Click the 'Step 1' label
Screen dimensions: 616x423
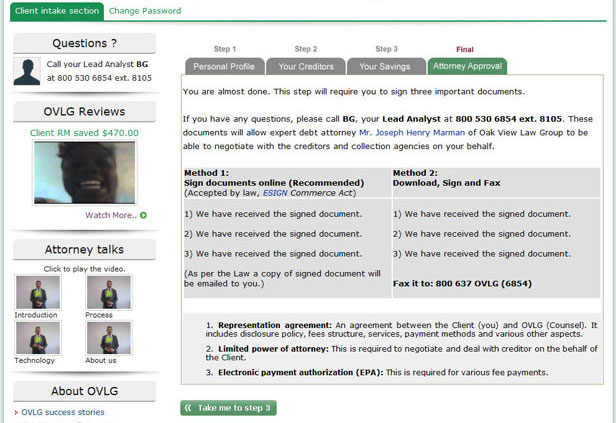coord(225,49)
